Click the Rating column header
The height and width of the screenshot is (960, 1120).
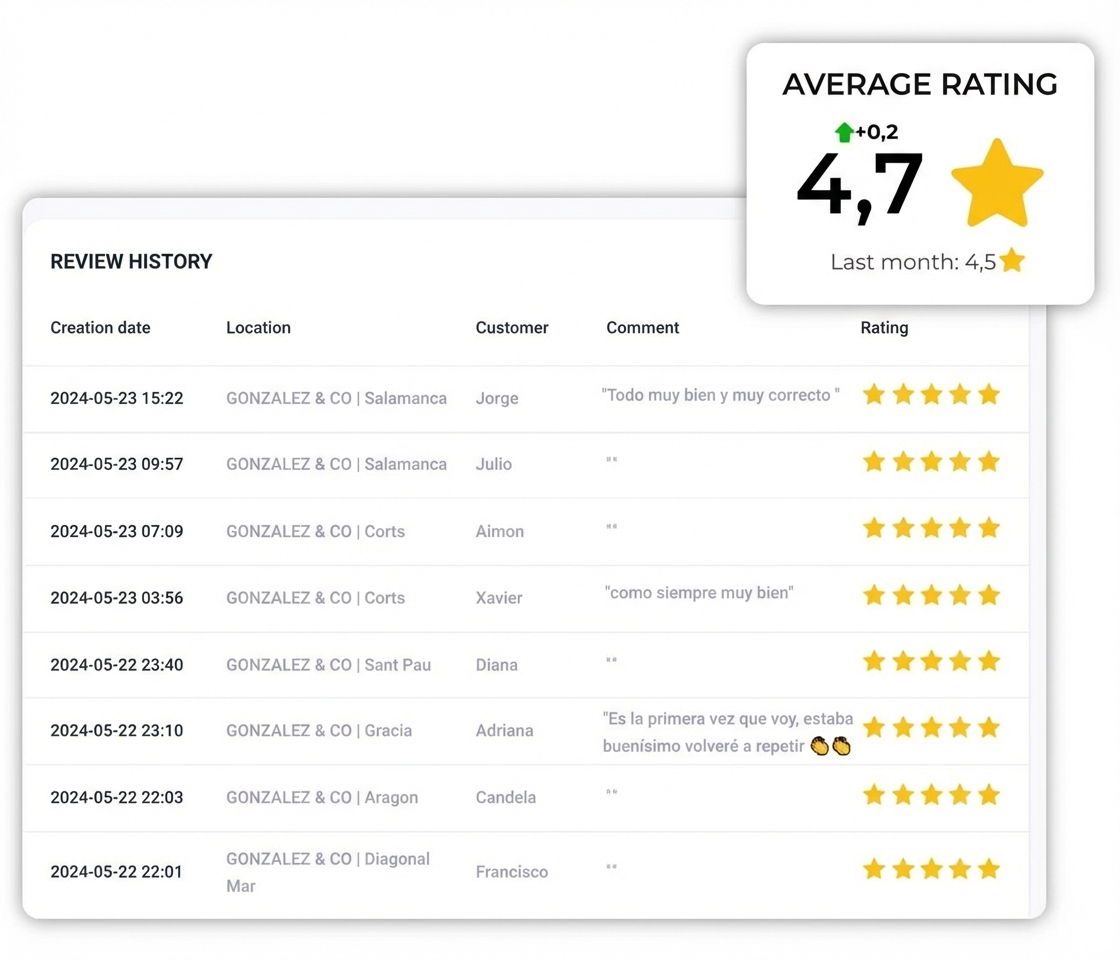click(x=884, y=328)
